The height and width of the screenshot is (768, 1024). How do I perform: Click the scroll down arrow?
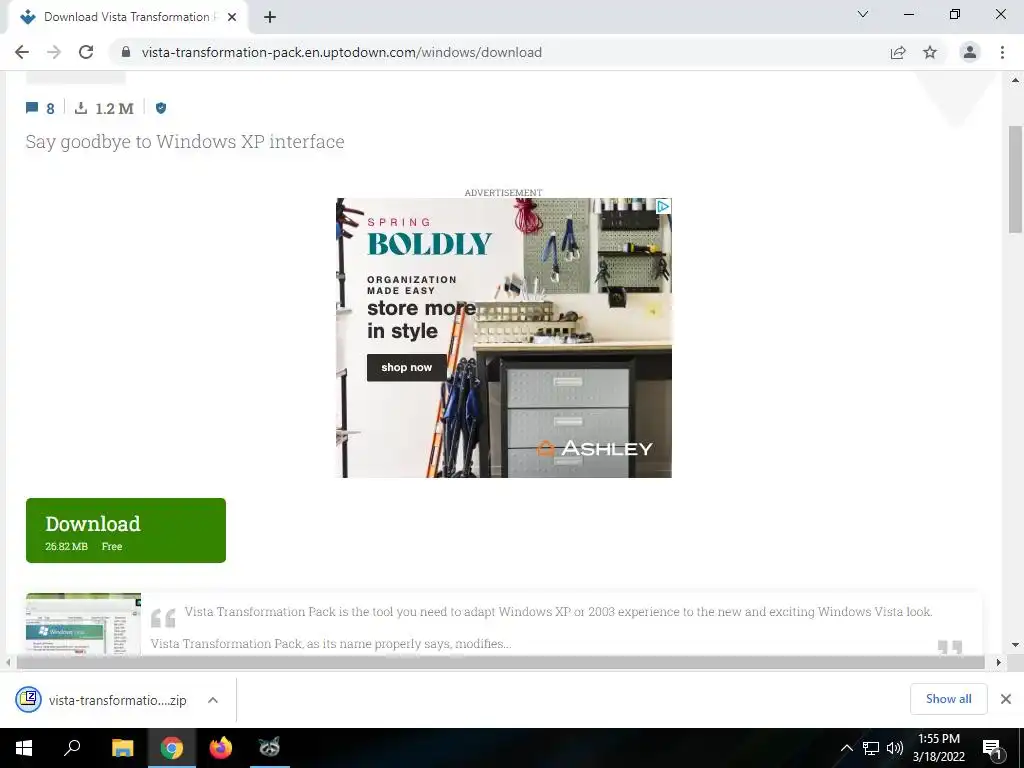pos(1015,645)
